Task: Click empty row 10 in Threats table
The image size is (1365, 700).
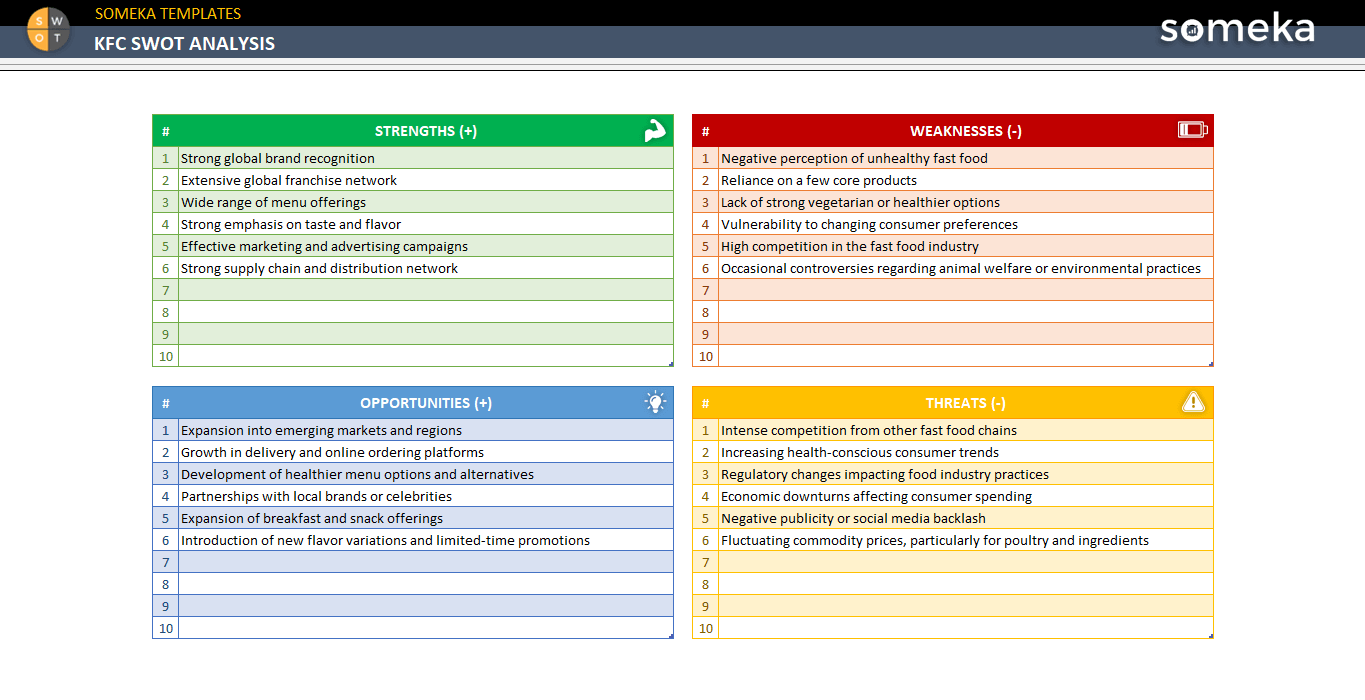Action: pyautogui.click(x=966, y=628)
